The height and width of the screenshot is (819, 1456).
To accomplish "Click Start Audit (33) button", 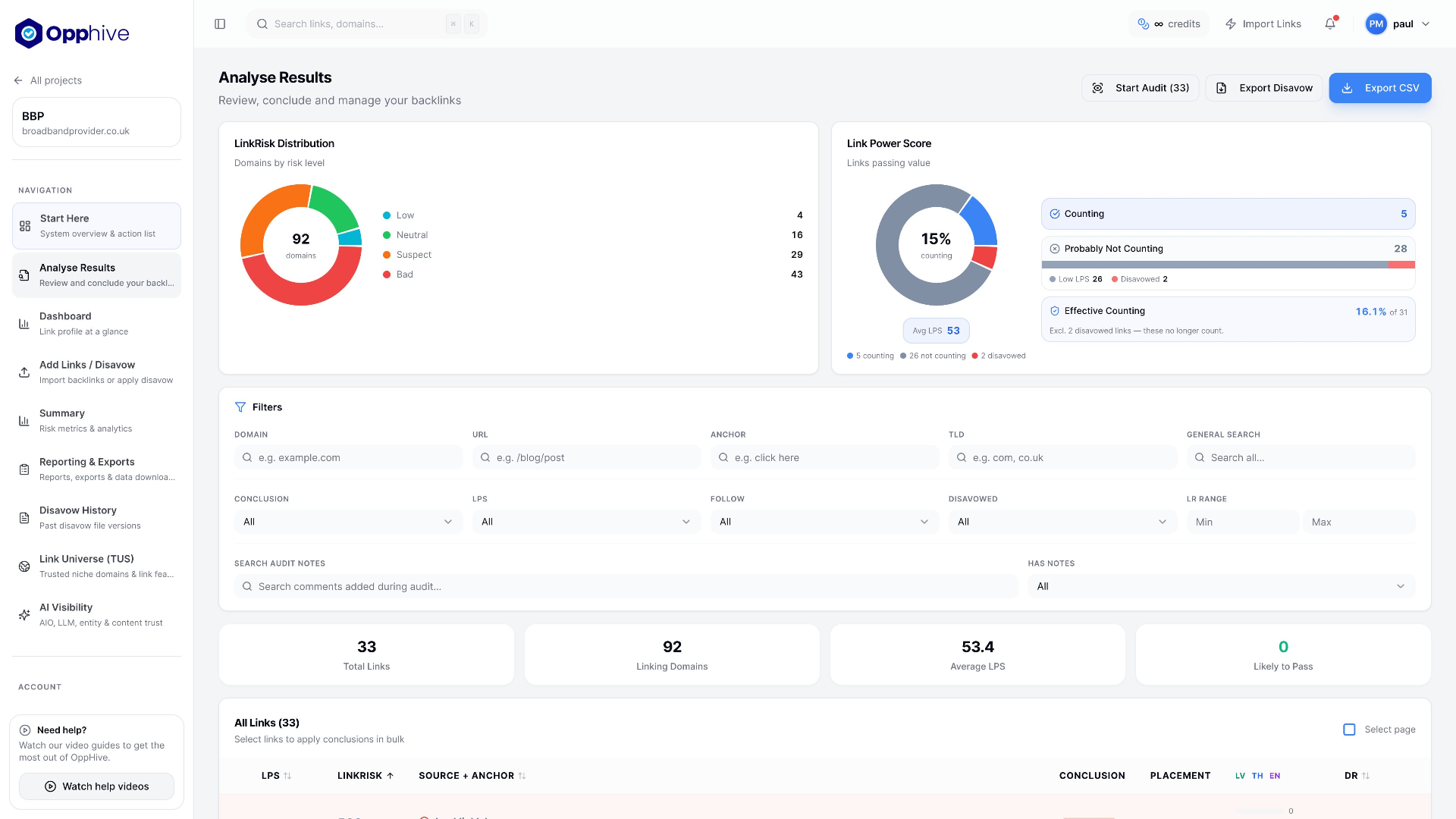I will coord(1141,88).
